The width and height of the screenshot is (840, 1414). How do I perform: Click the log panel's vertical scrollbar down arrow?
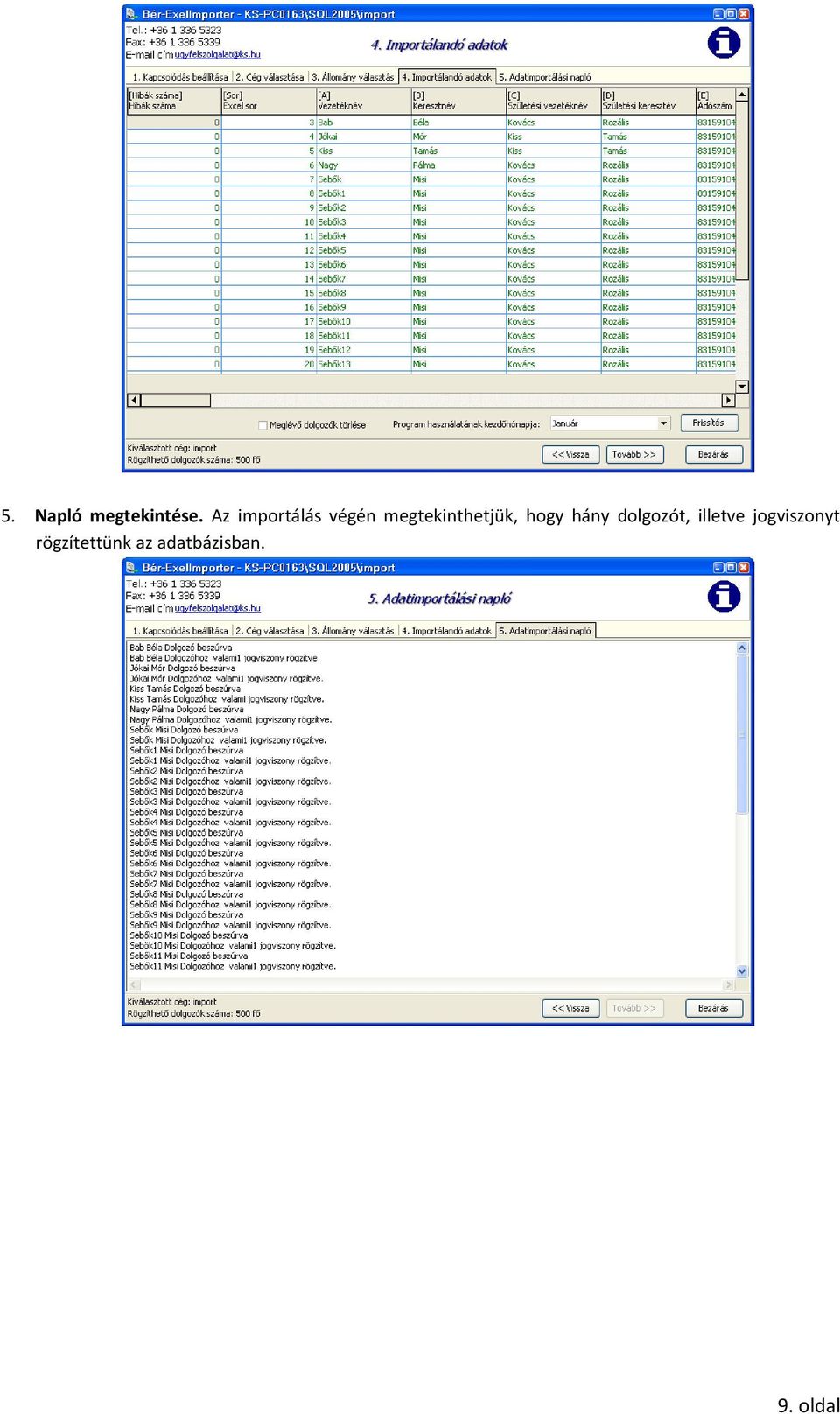(742, 971)
